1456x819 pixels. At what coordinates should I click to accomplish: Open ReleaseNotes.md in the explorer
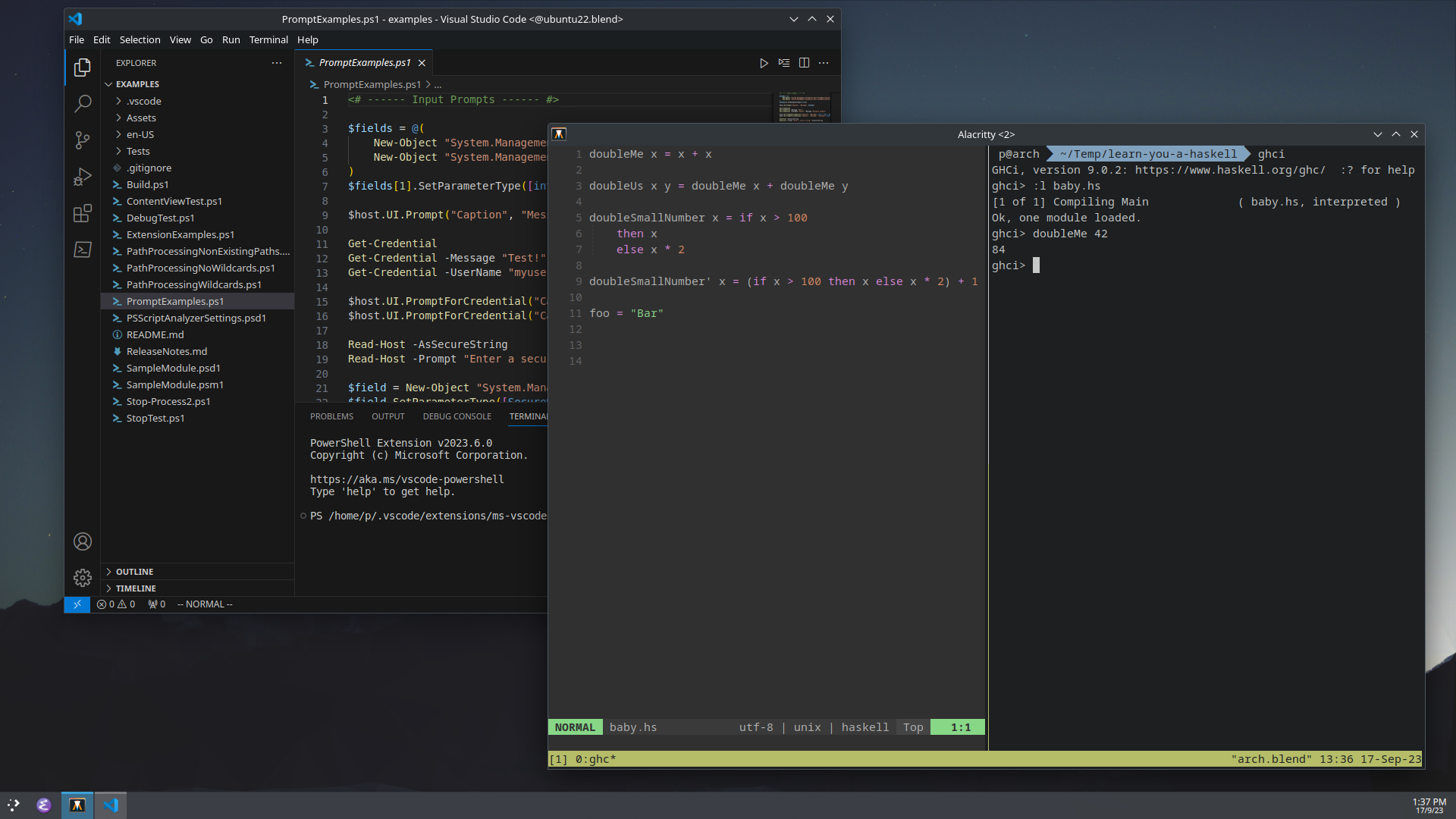197,351
